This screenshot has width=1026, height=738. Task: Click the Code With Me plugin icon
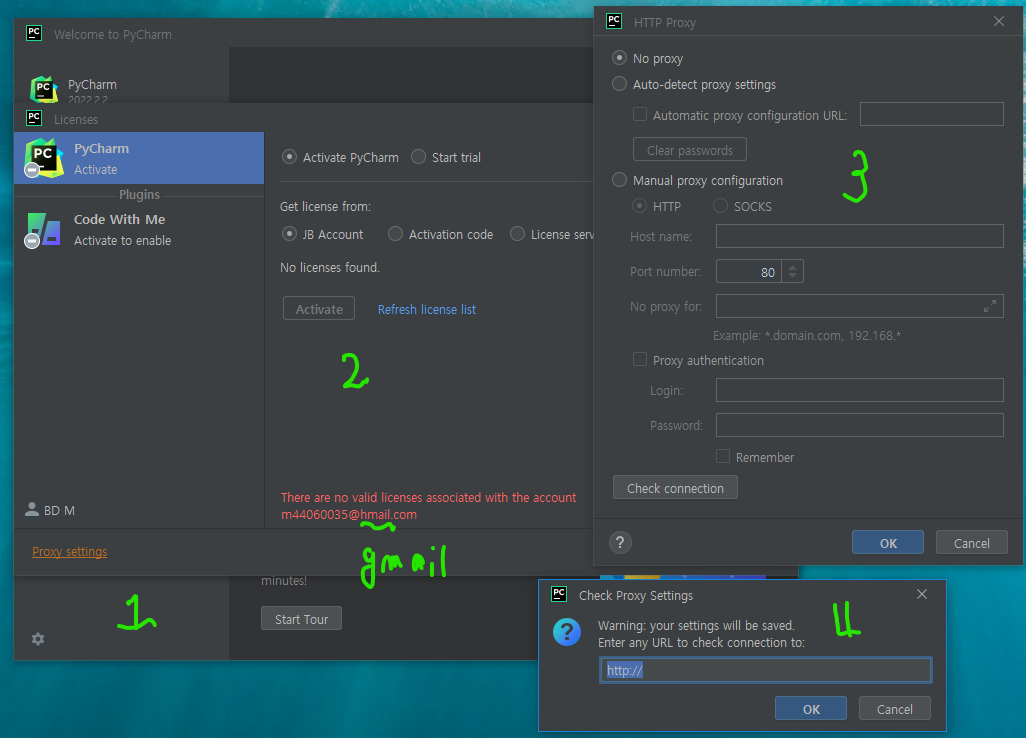click(44, 230)
